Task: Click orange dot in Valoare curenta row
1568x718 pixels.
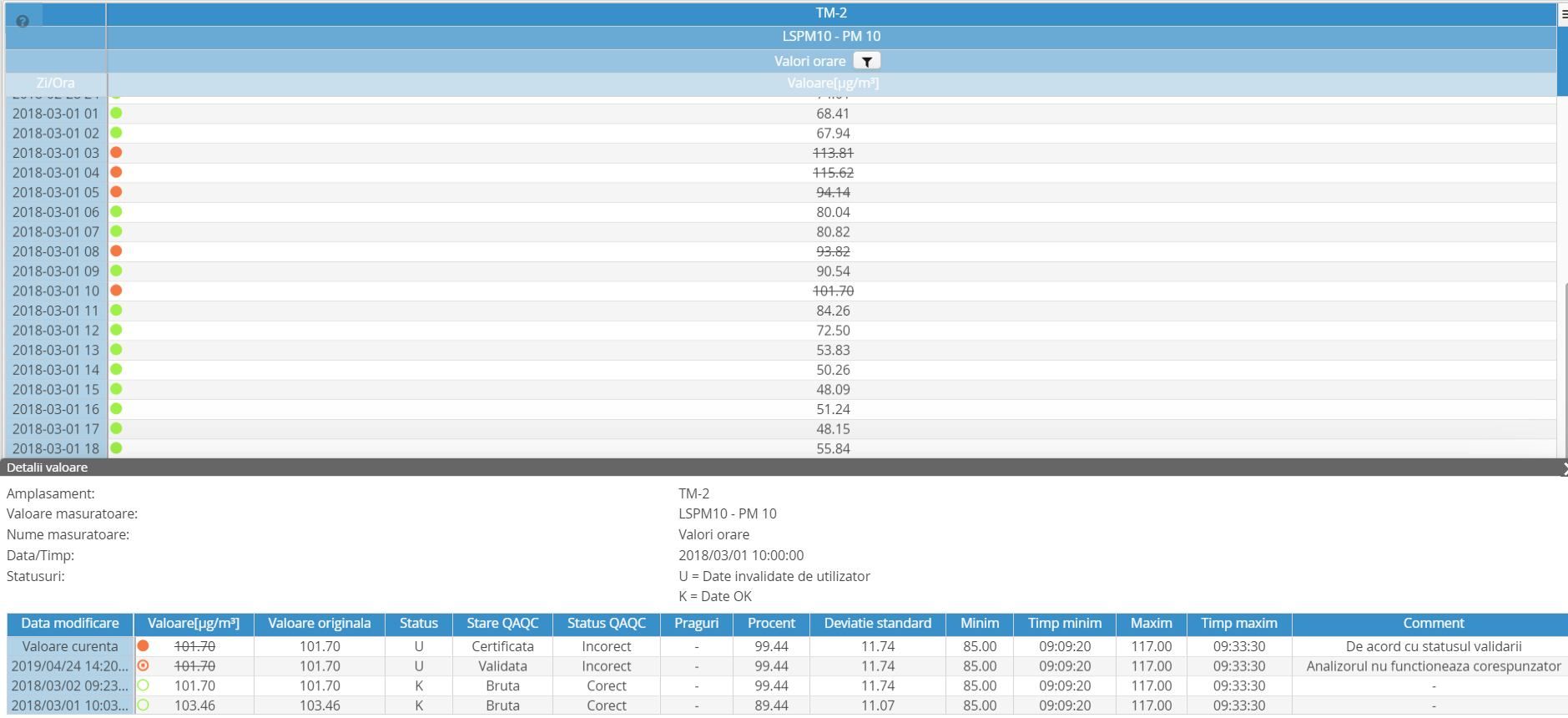Action: 144,646
